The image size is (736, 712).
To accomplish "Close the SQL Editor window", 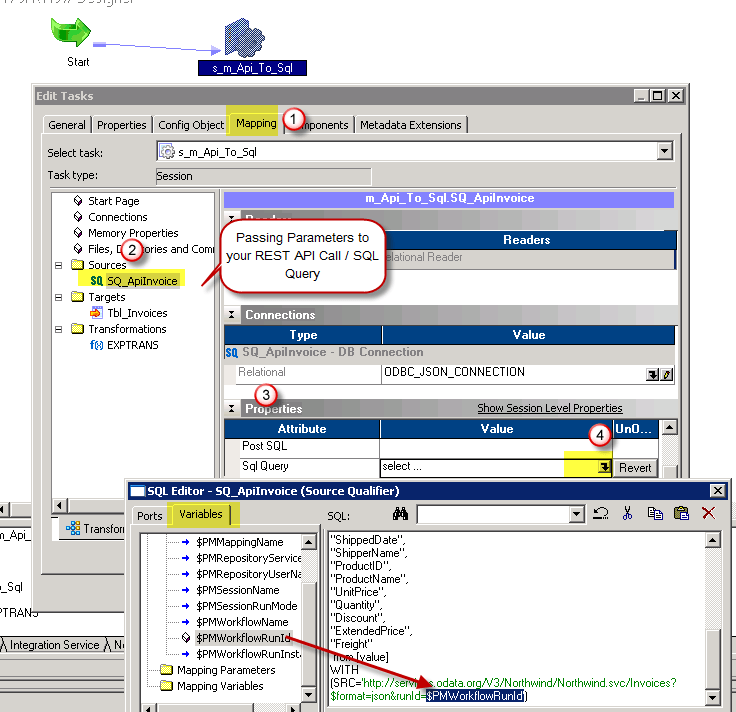I will coord(718,490).
